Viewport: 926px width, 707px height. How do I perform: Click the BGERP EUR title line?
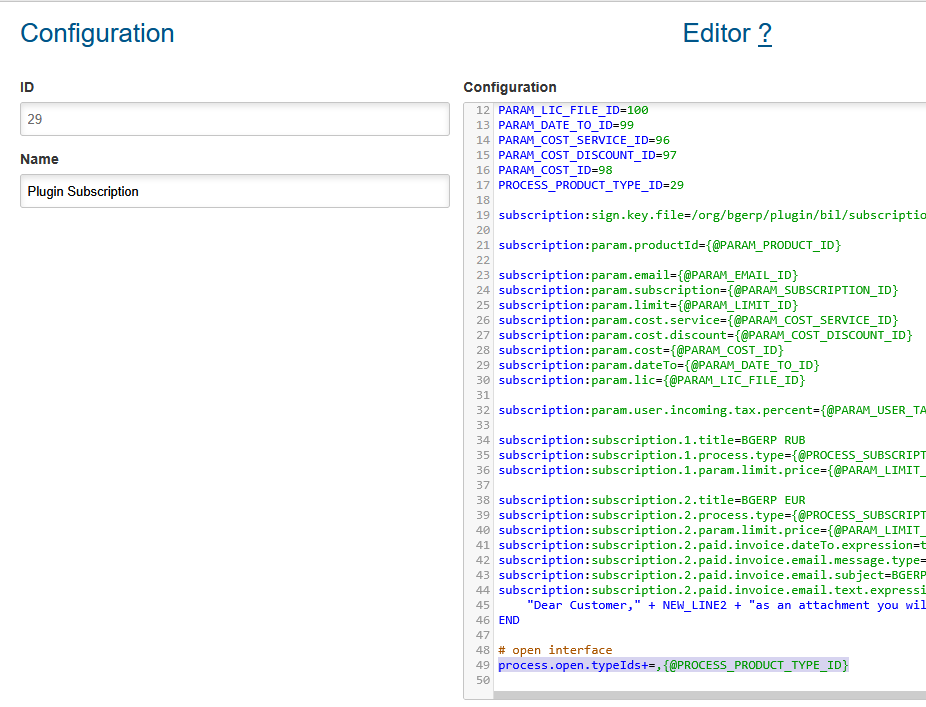651,500
